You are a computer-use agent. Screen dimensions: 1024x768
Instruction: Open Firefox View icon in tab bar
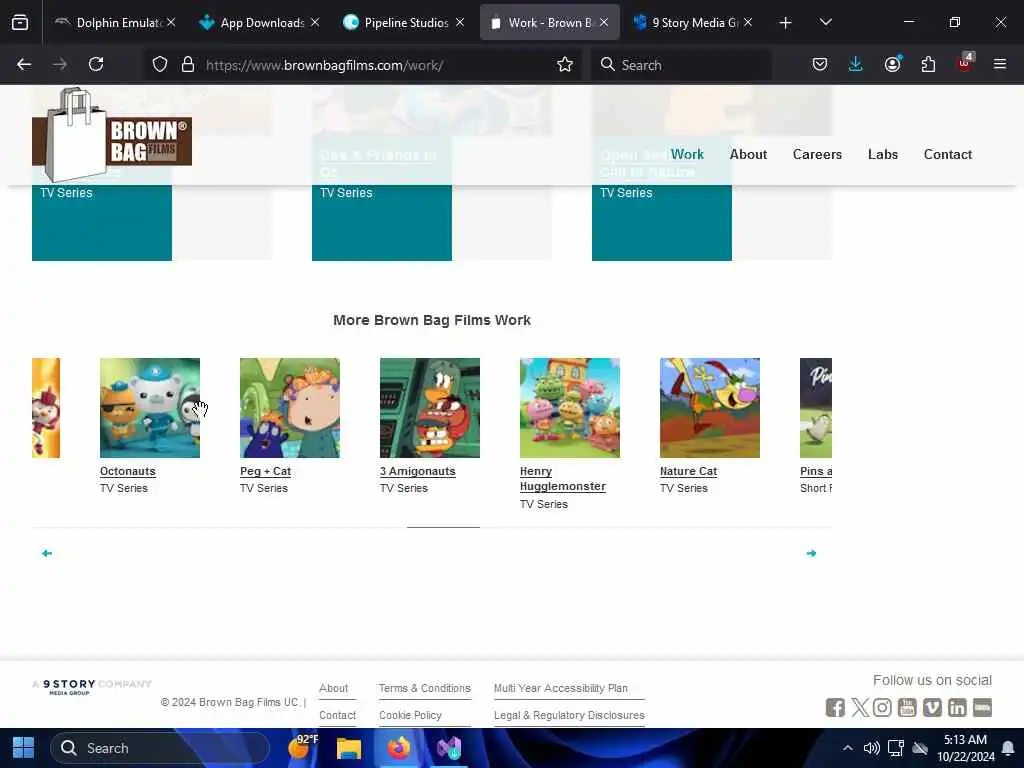pyautogui.click(x=20, y=22)
